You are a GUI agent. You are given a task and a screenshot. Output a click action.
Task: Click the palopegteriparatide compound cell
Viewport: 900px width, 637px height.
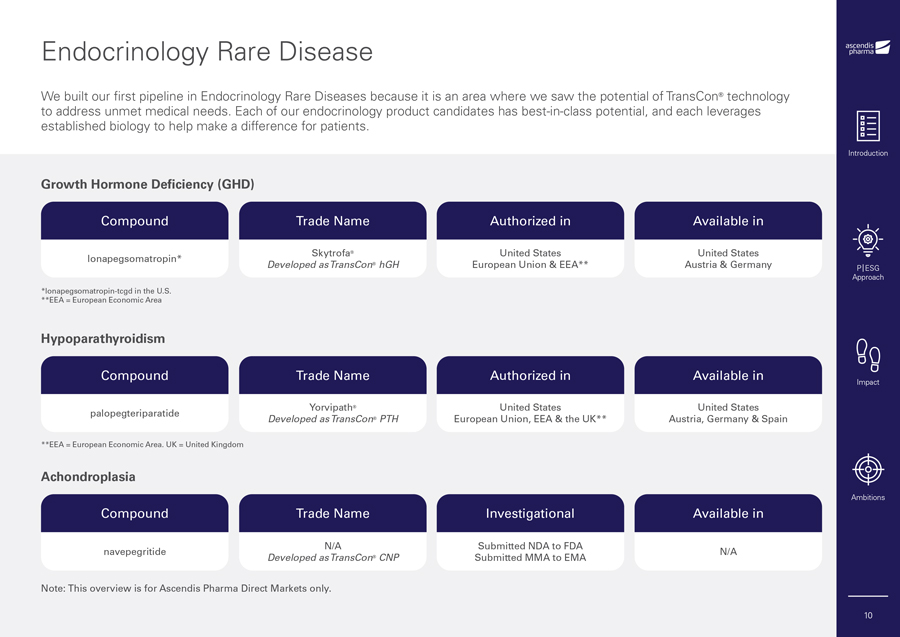[135, 413]
